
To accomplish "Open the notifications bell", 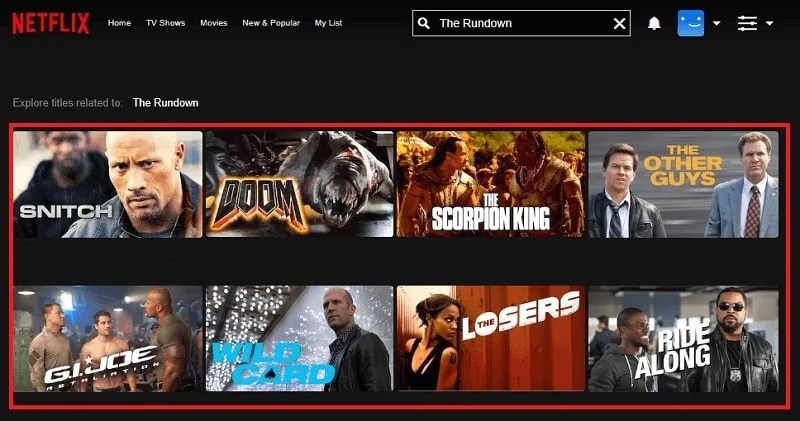I will click(654, 23).
